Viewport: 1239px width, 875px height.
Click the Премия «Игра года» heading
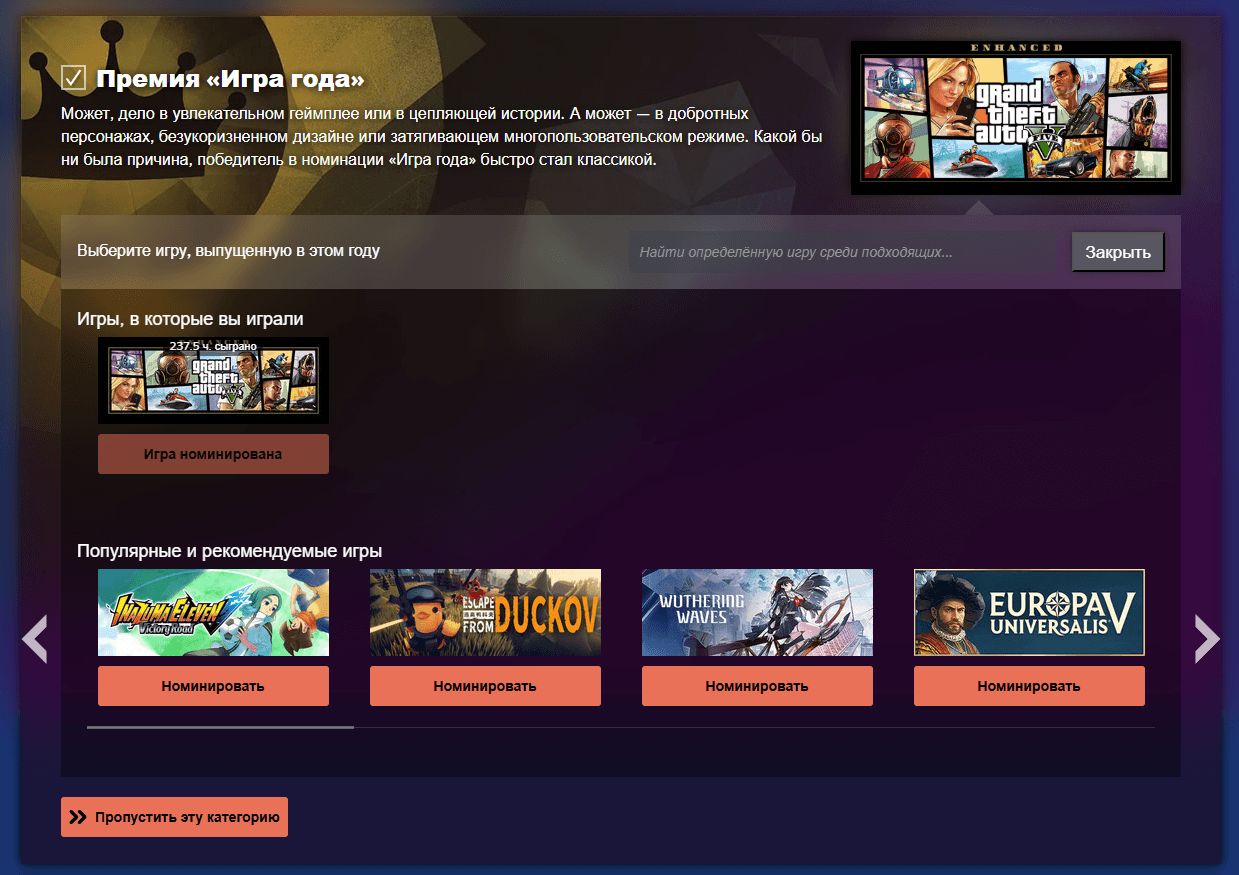point(230,78)
